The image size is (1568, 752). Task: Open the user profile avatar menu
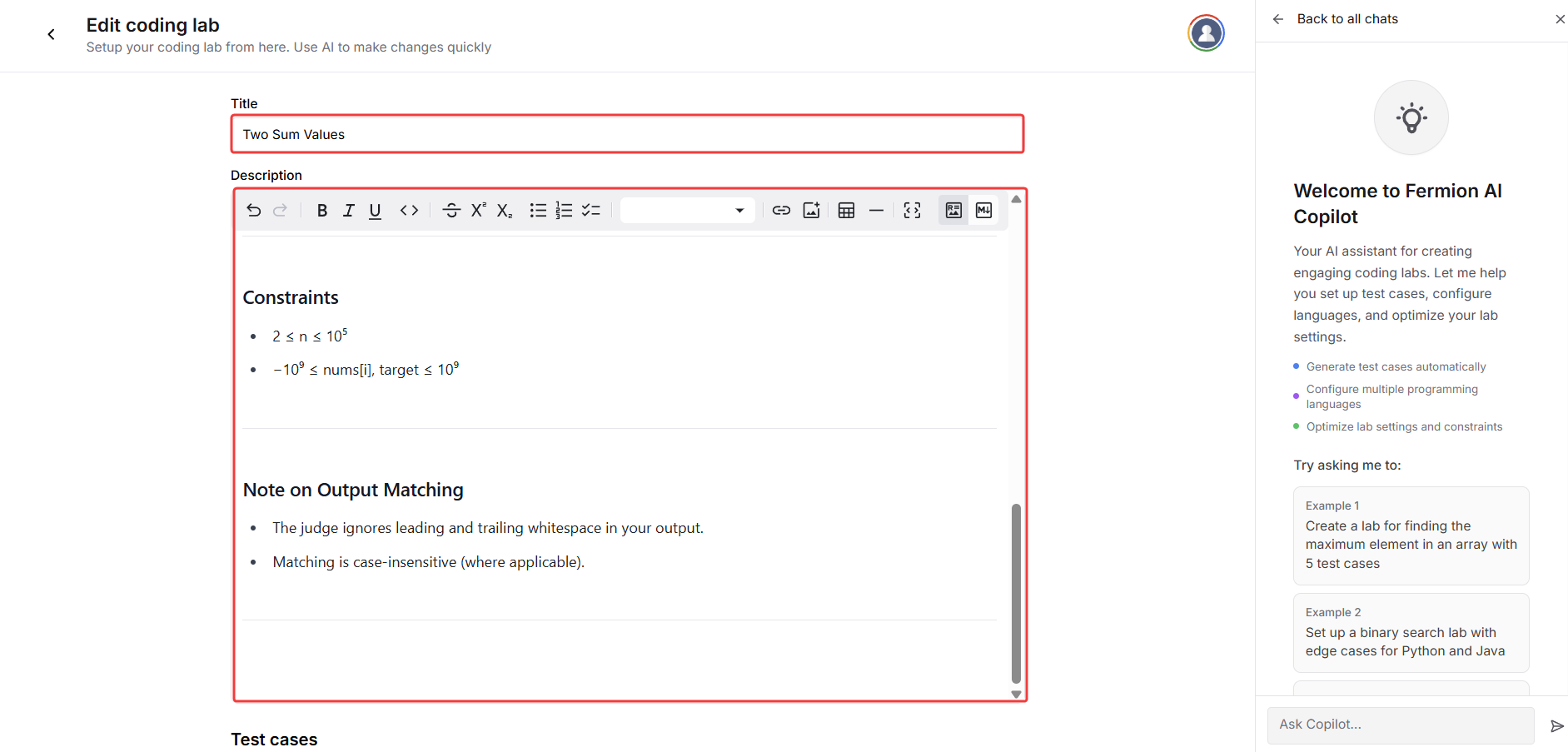1206,33
